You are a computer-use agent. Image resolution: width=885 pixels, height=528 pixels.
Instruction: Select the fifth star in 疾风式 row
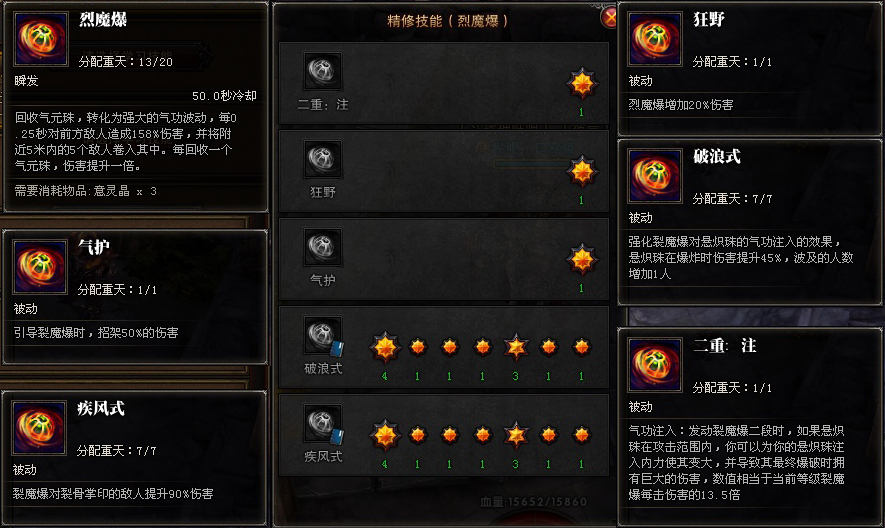[x=516, y=435]
